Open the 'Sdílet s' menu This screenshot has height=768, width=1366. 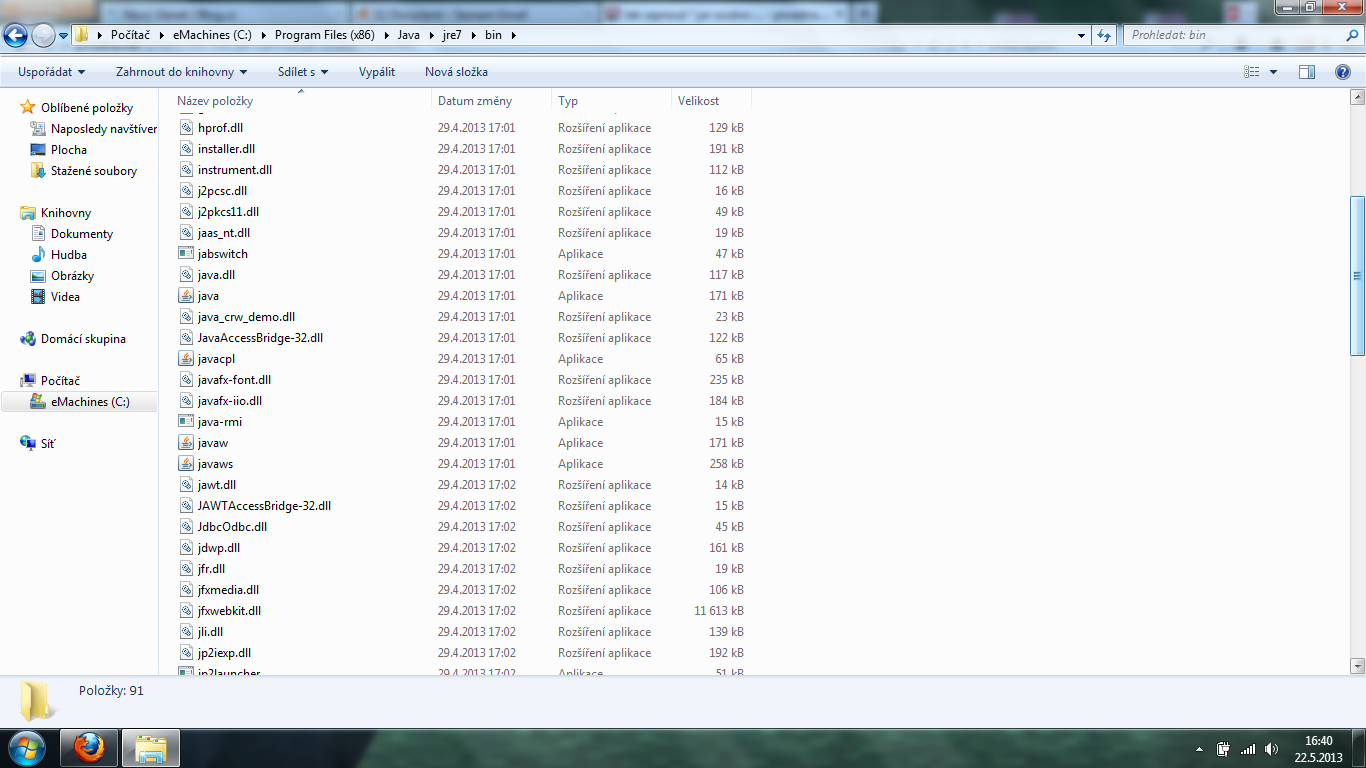coord(303,72)
